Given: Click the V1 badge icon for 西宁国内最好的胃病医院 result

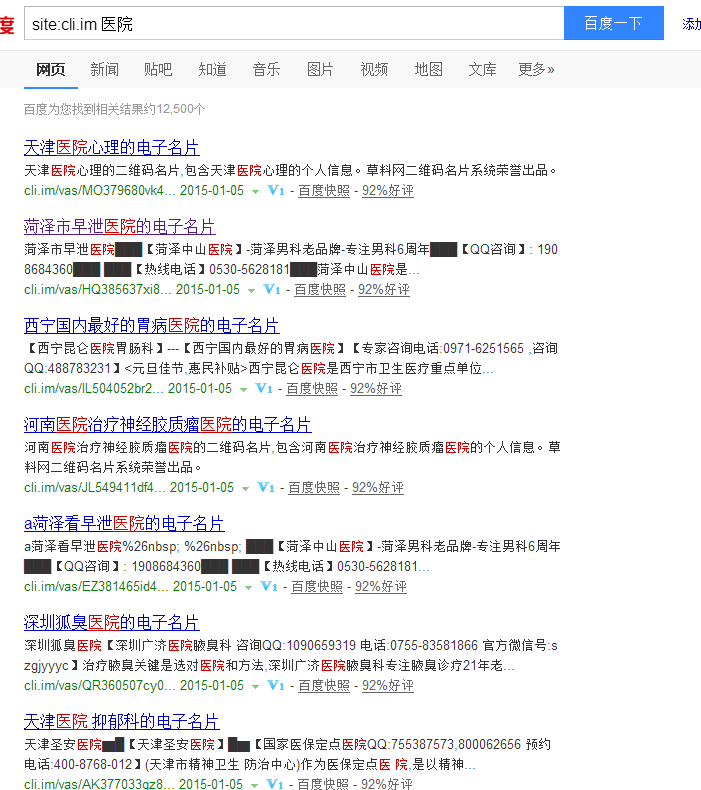Looking at the screenshot, I should [x=264, y=388].
